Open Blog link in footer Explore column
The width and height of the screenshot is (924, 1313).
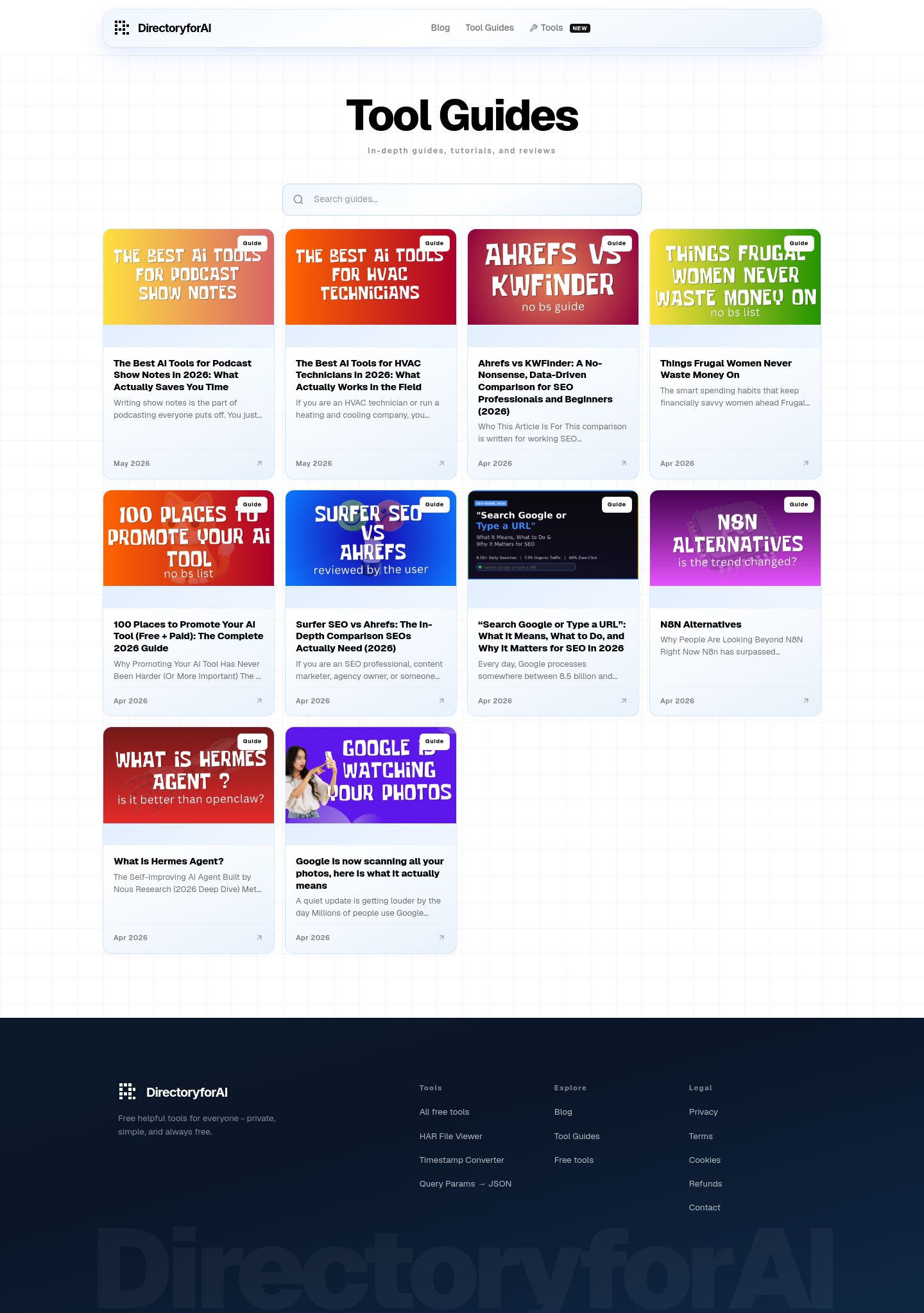click(563, 1112)
